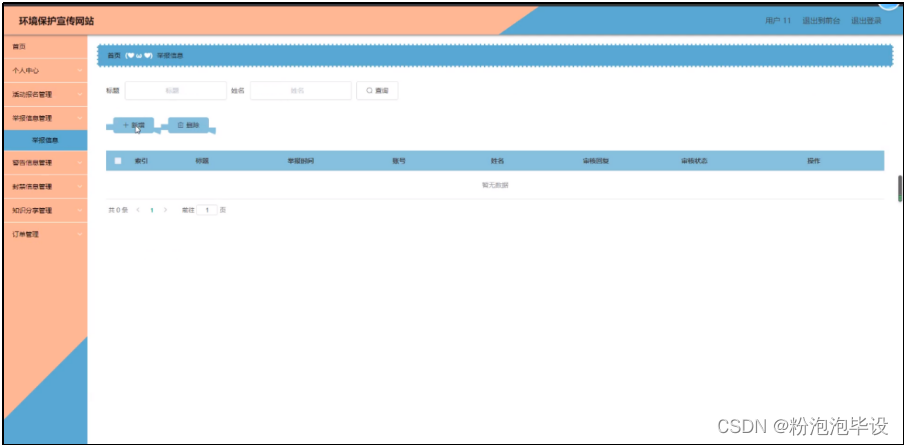Click the 索引 column header
The width and height of the screenshot is (904, 445).
tap(141, 161)
